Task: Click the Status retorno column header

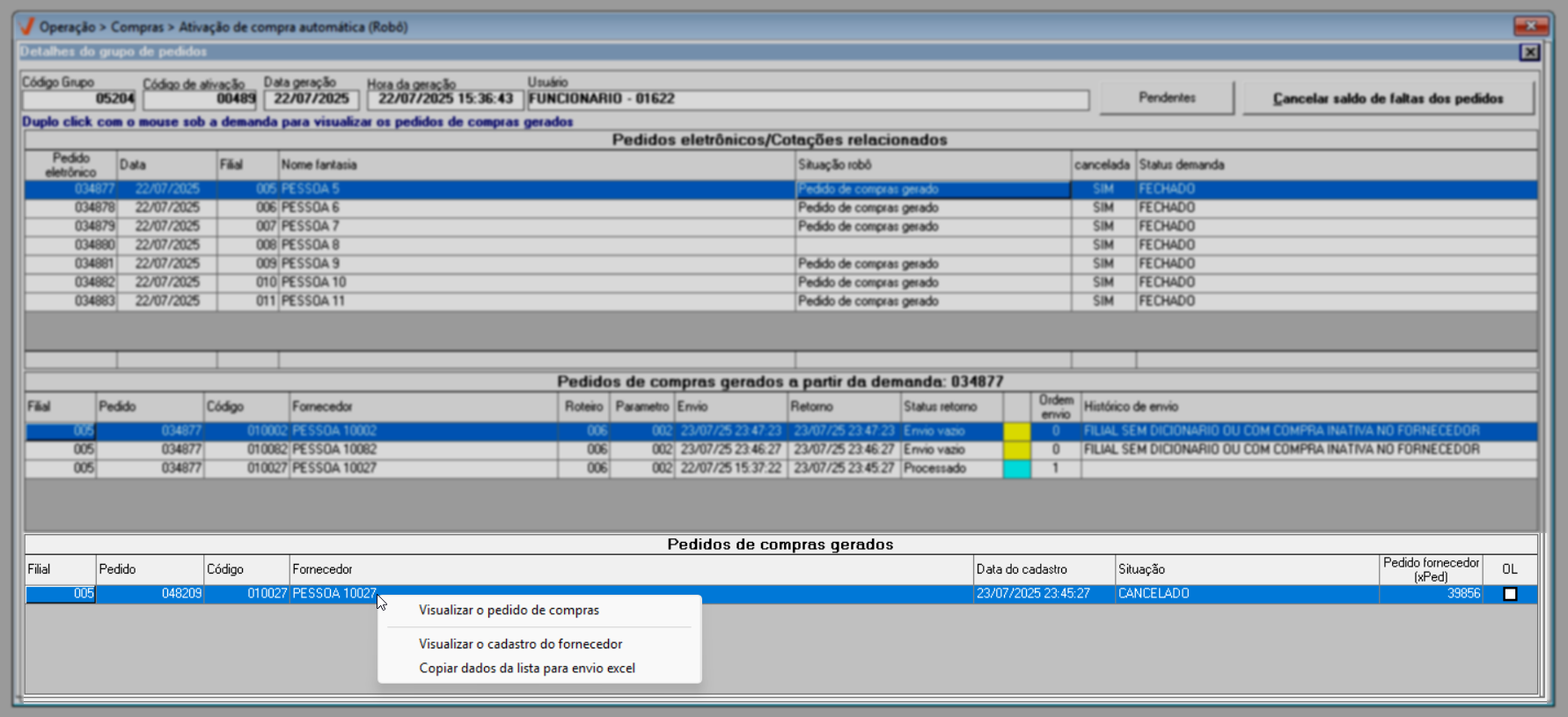Action: pos(951,406)
